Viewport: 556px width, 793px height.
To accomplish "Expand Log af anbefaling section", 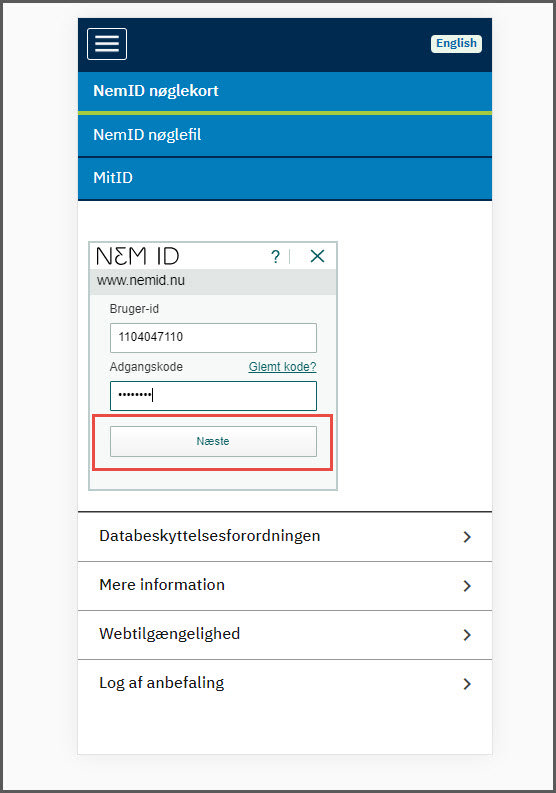I will click(285, 683).
